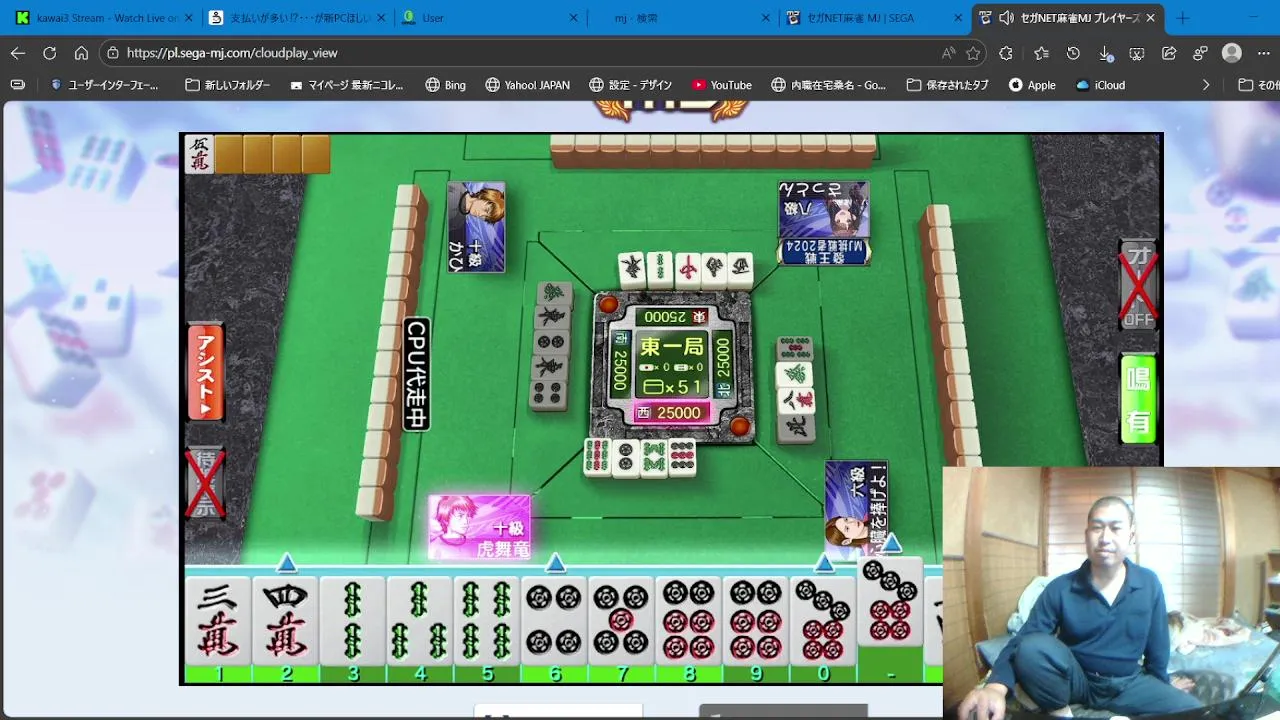View the 虎舞竜 player avatar
The image size is (1280, 720).
coord(480,527)
